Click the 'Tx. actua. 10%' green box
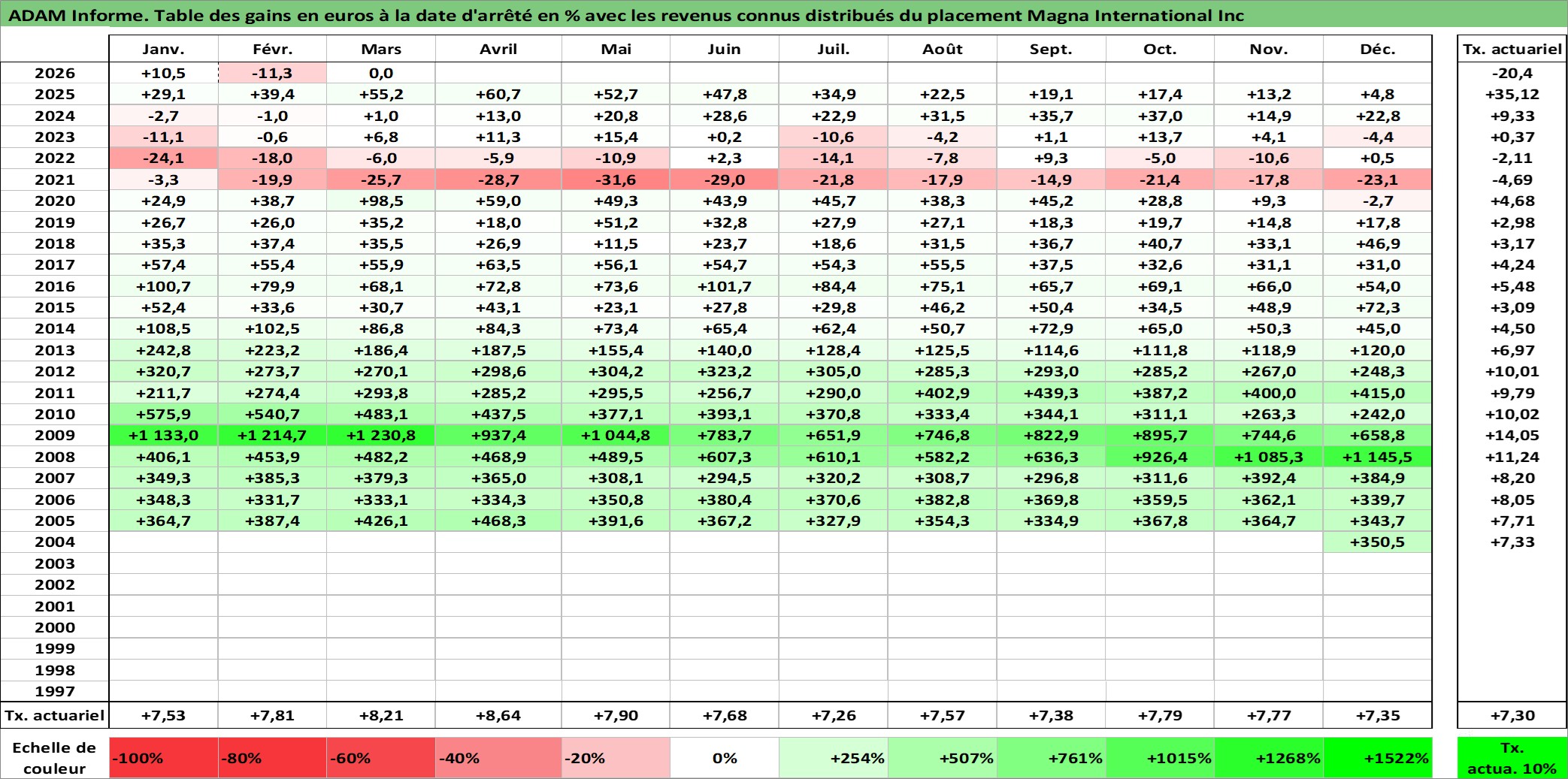Image resolution: width=1568 pixels, height=779 pixels. 1512,758
